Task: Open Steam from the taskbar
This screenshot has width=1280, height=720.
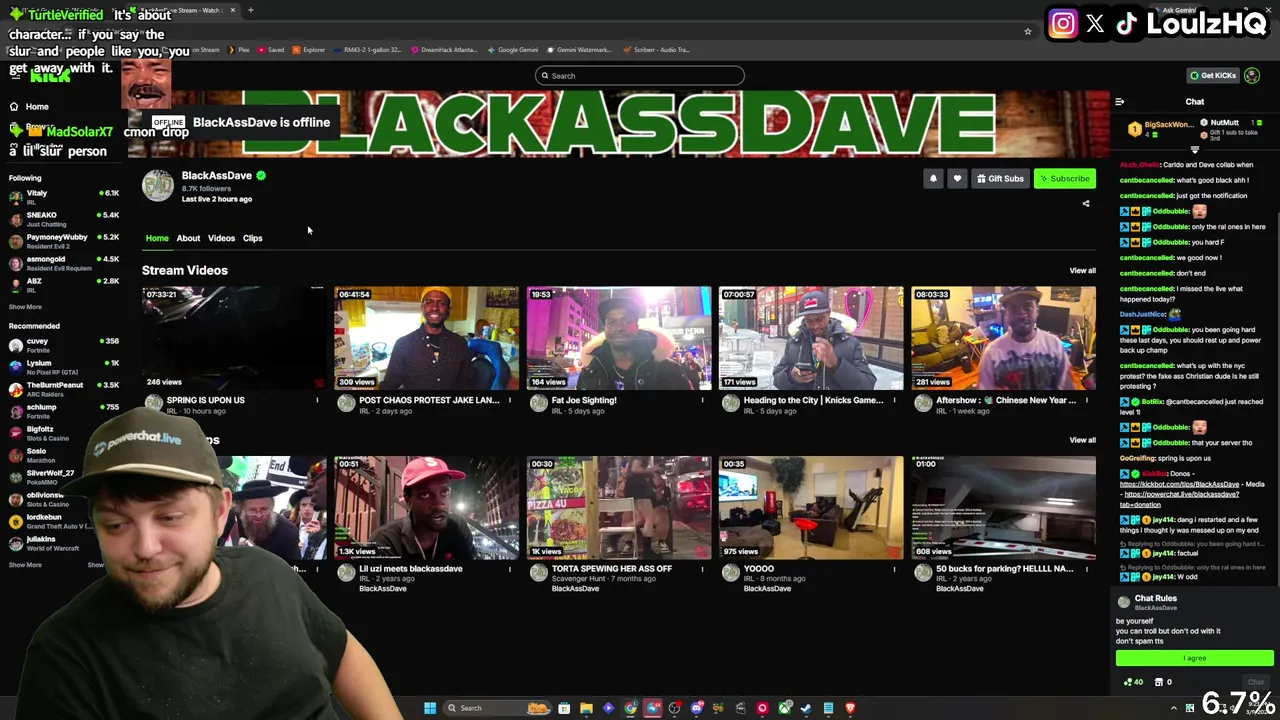Action: [806, 708]
